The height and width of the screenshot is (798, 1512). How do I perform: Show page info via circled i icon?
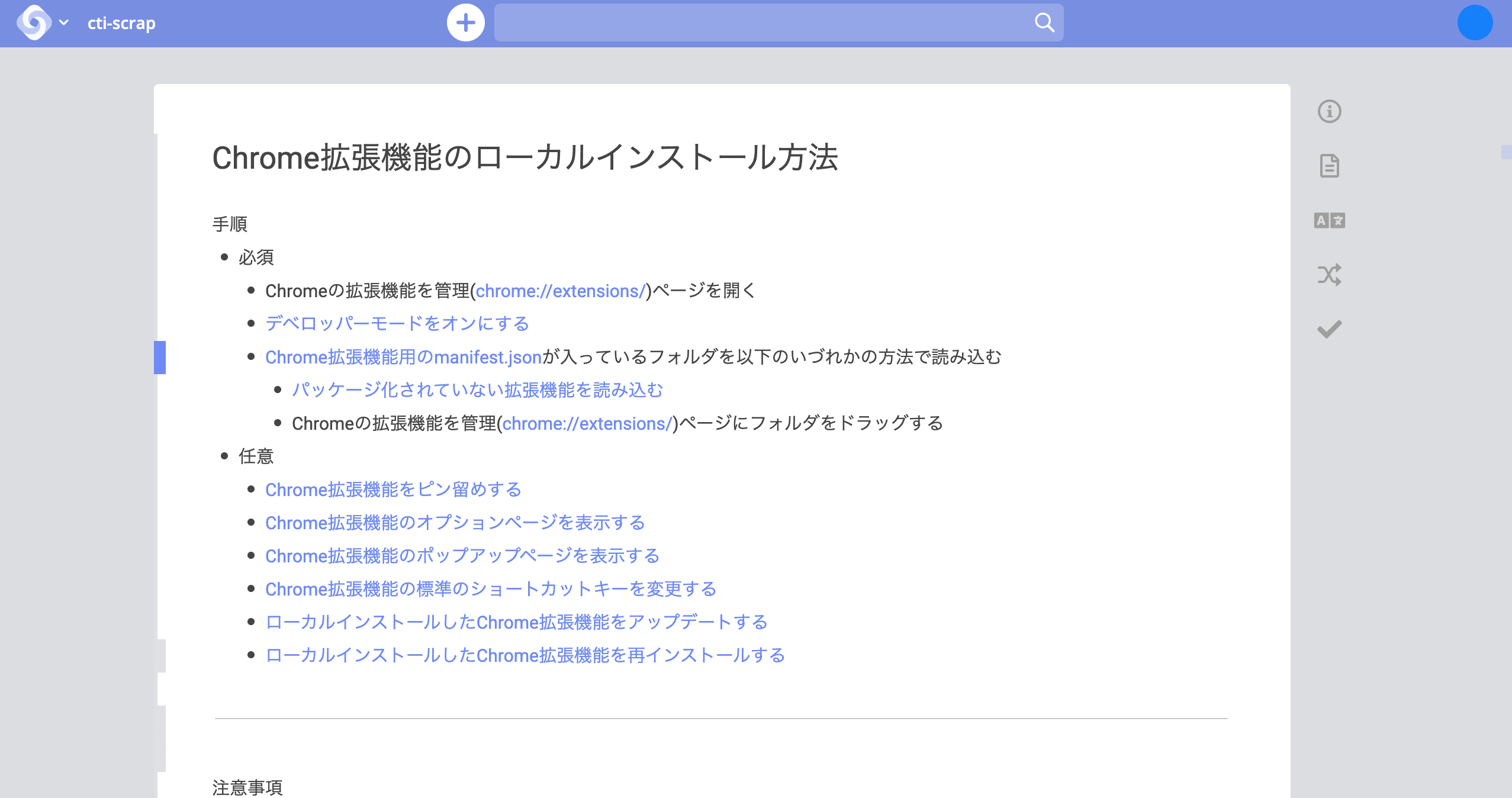pyautogui.click(x=1329, y=111)
